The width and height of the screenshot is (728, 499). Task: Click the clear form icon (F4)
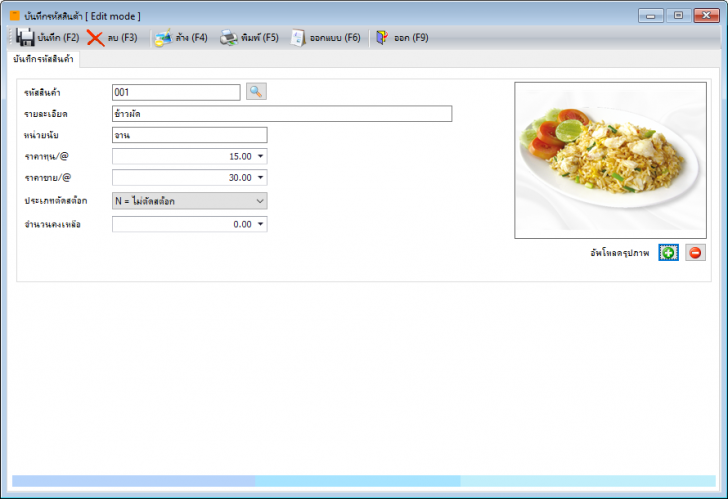(x=163, y=38)
